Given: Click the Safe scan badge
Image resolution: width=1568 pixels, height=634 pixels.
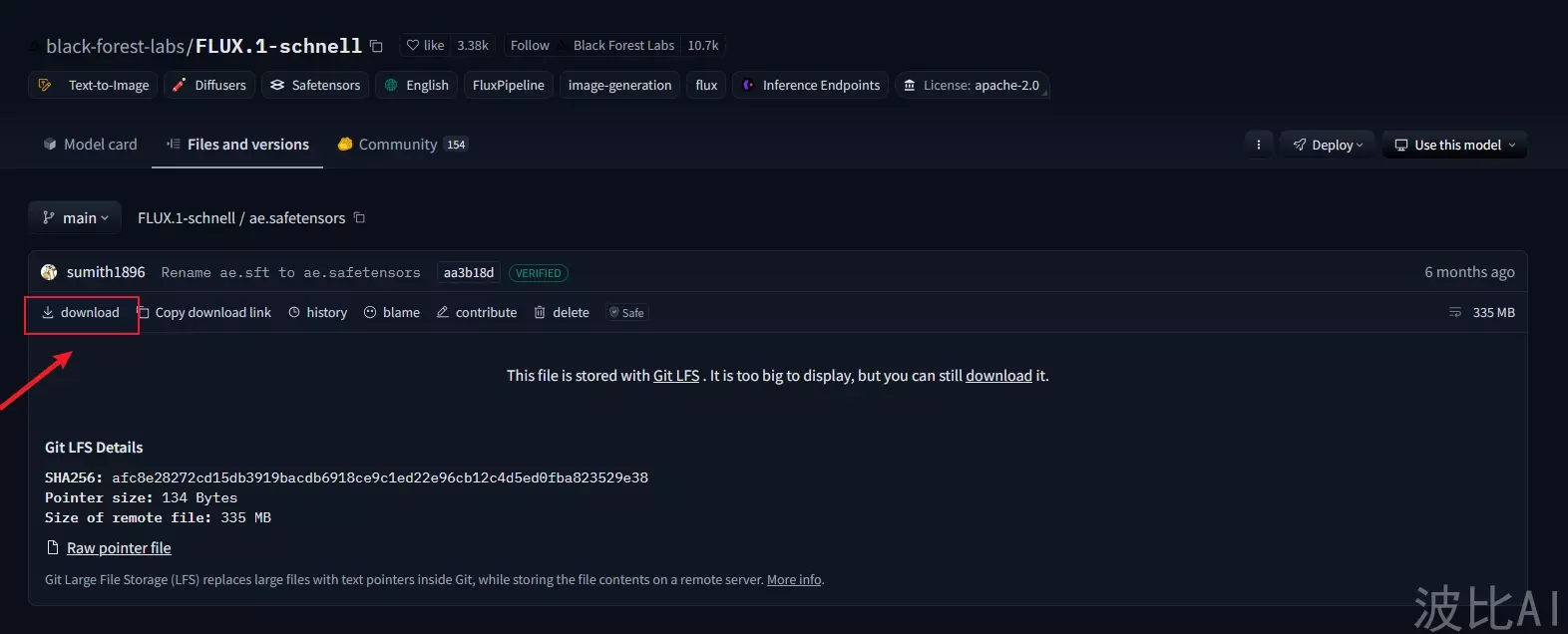Looking at the screenshot, I should coord(626,313).
